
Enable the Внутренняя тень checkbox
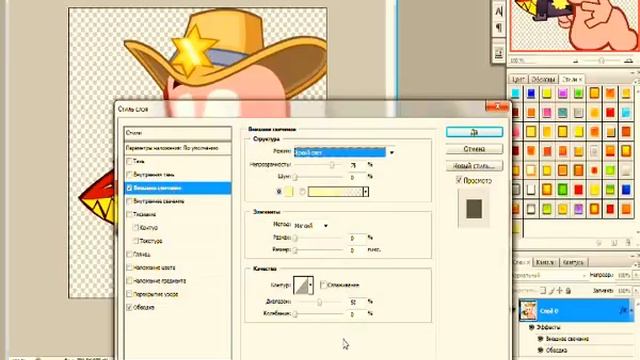point(129,175)
